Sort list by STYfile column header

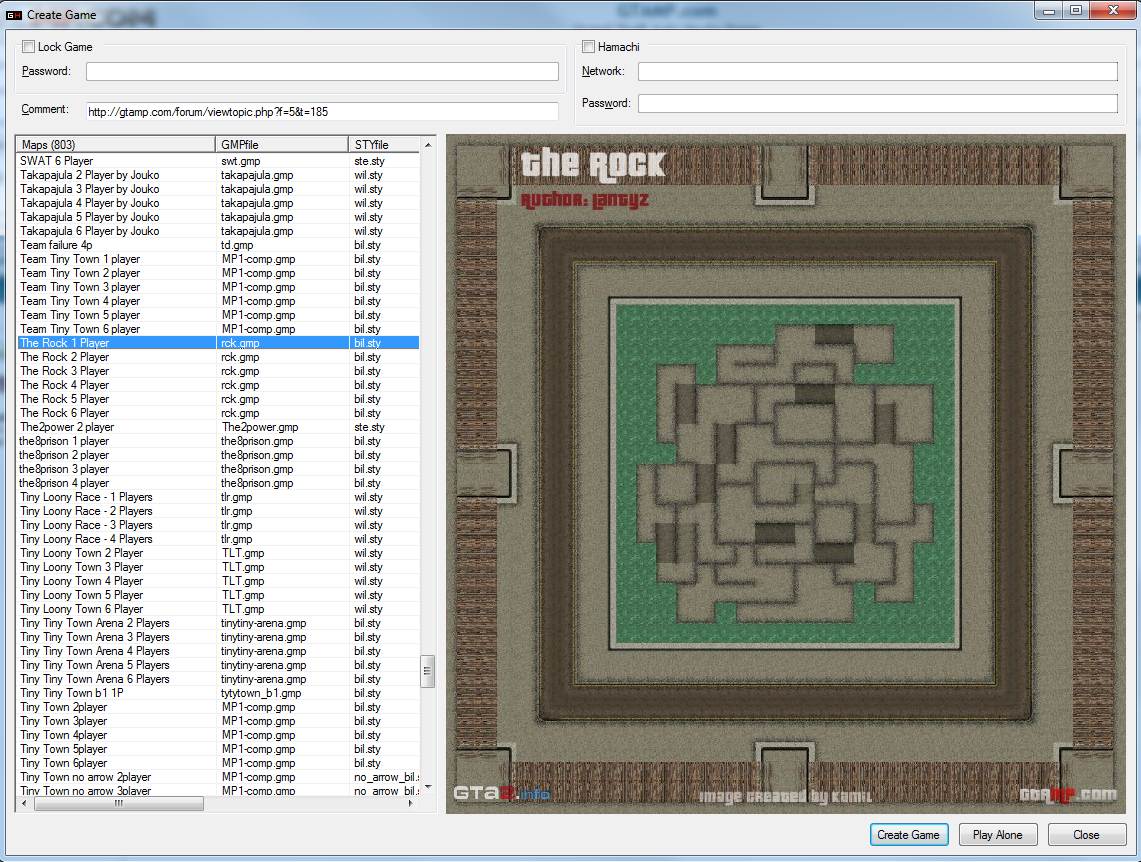coord(383,145)
